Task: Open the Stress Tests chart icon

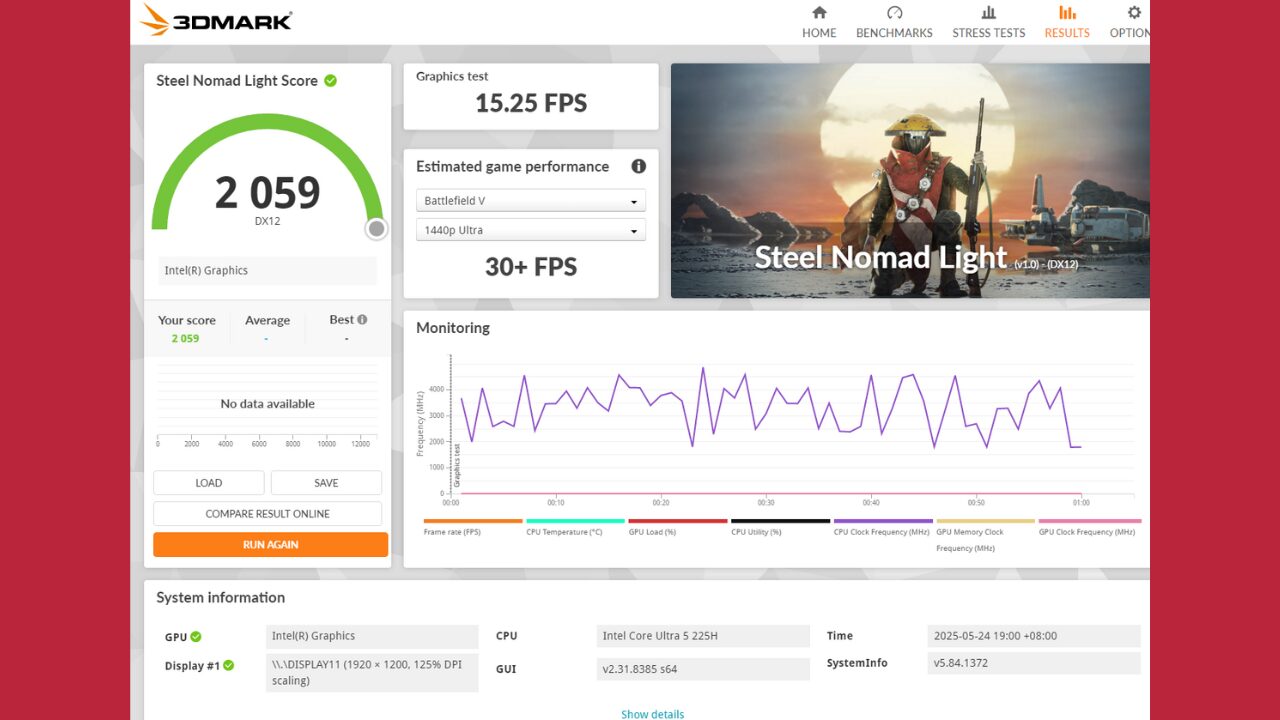Action: 988,13
